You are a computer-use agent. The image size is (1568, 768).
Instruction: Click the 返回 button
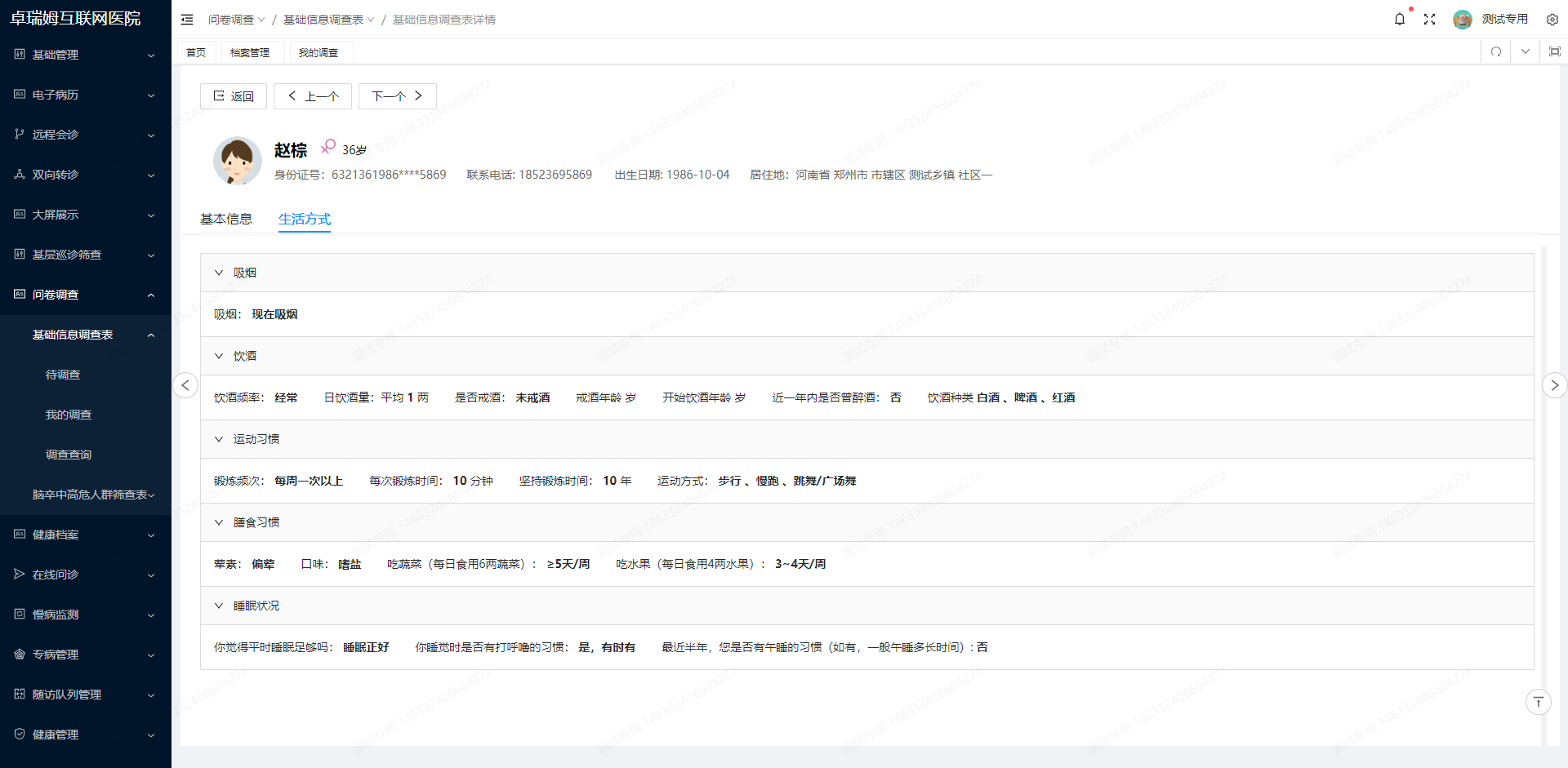234,96
